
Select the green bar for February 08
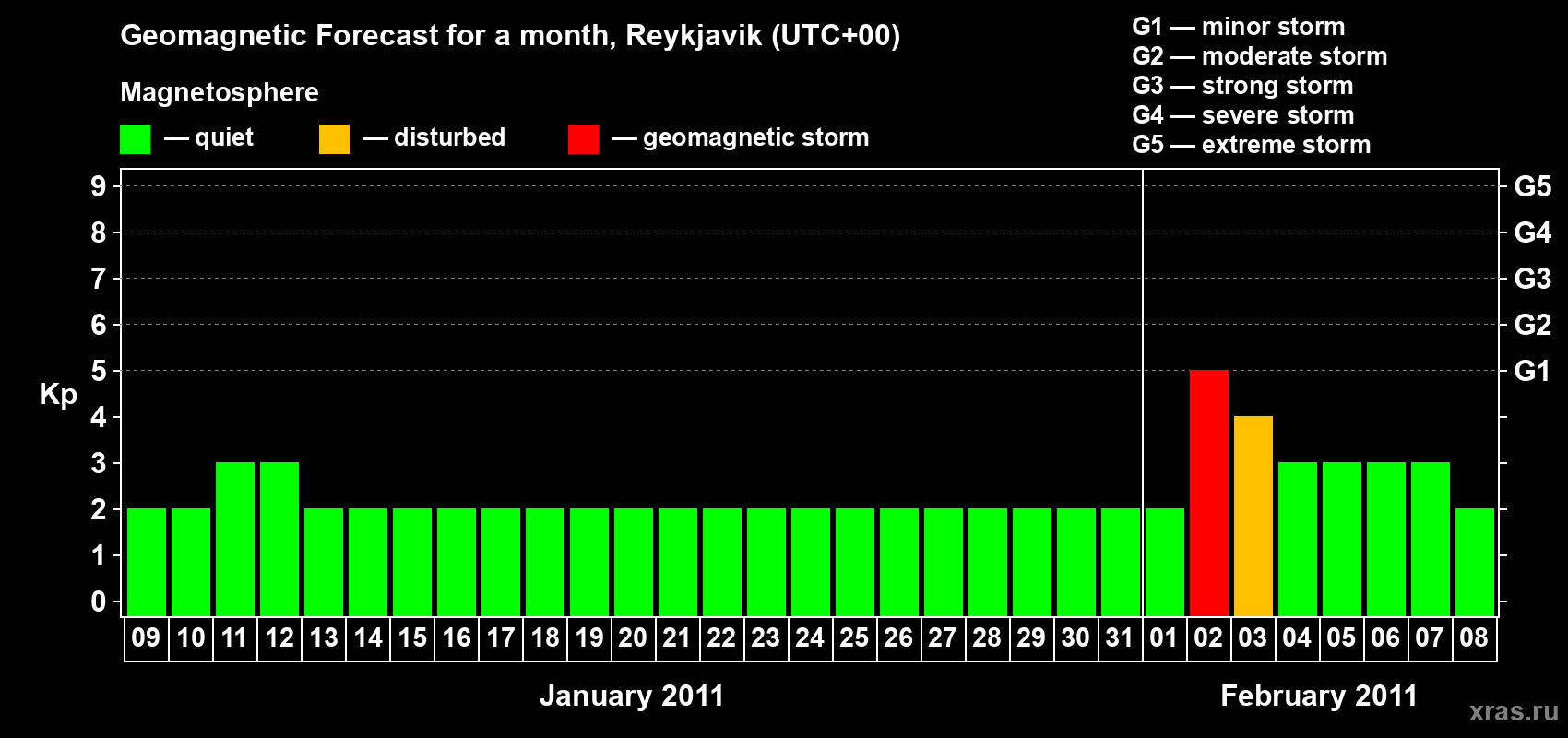tap(1475, 562)
